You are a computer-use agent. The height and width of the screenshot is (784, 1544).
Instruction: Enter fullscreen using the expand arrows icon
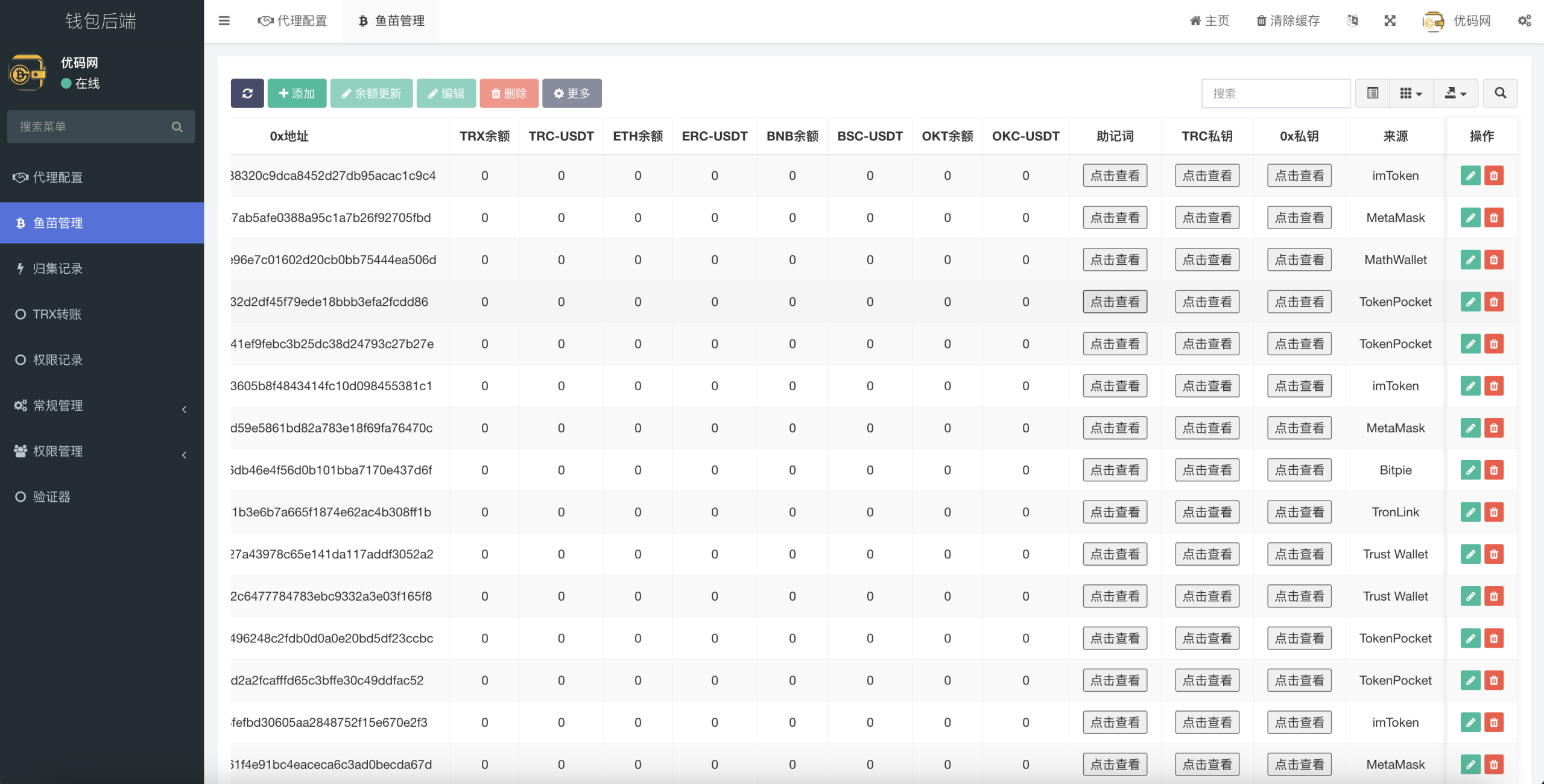[1390, 21]
